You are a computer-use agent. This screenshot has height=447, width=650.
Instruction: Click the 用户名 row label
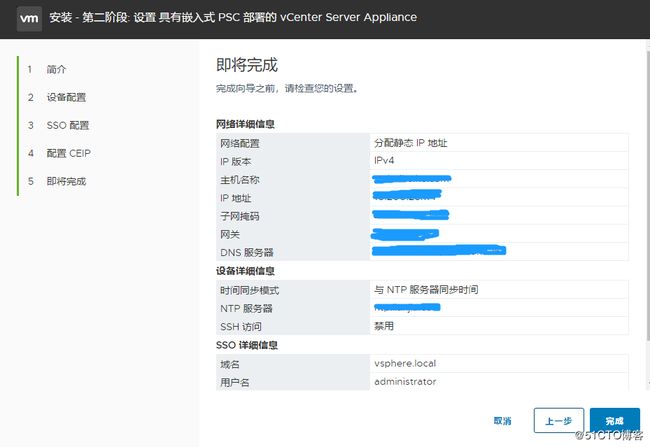pos(235,382)
